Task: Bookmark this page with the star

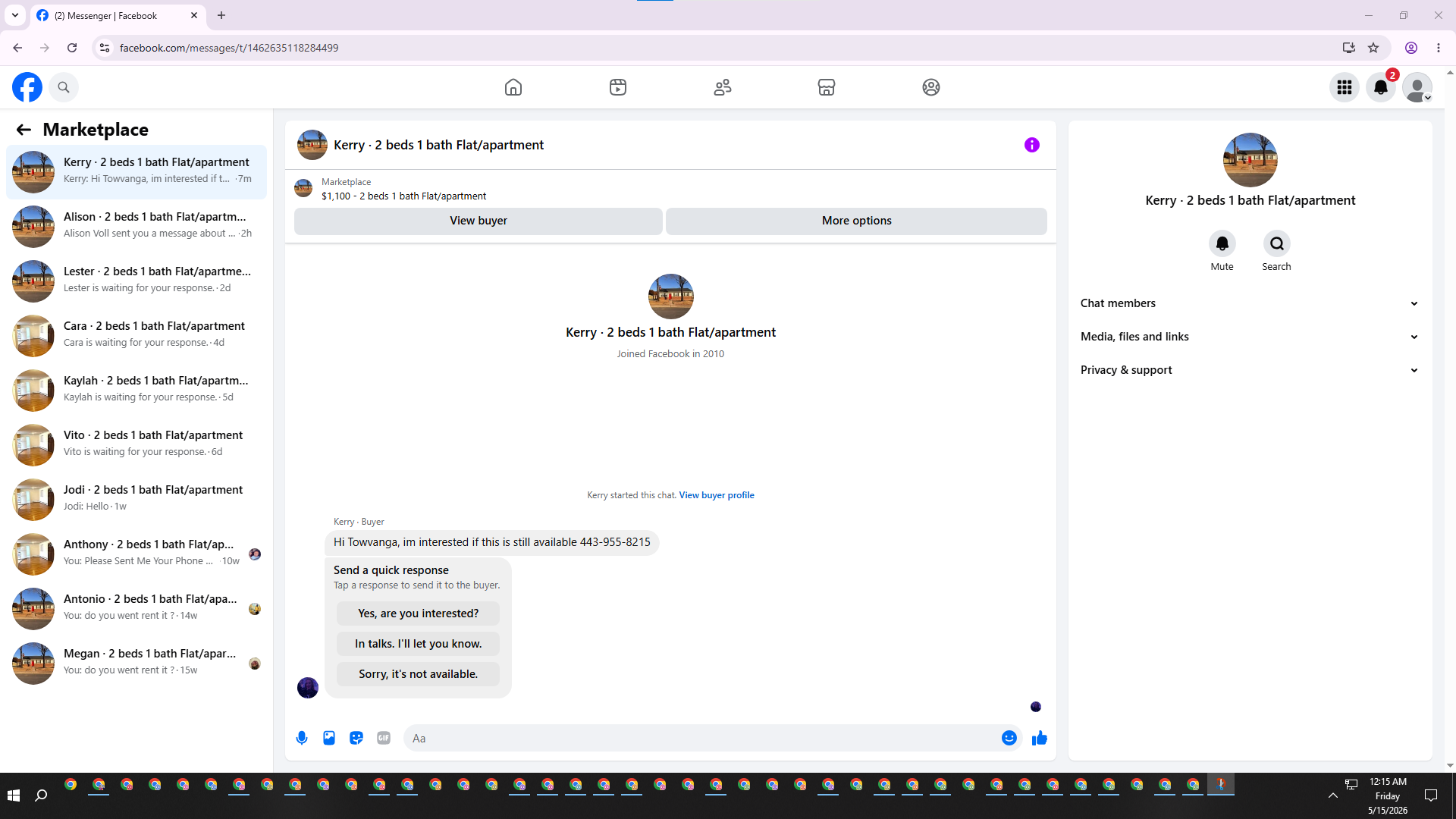Action: coord(1373,48)
